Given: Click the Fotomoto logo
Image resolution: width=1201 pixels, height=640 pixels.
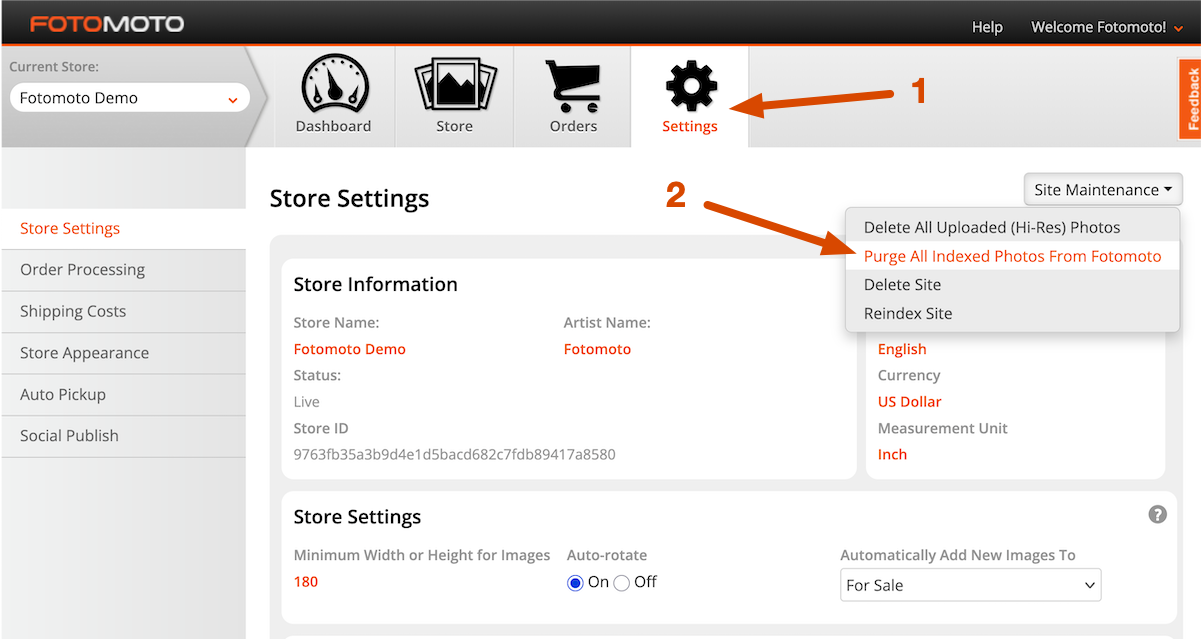Looking at the screenshot, I should [106, 23].
